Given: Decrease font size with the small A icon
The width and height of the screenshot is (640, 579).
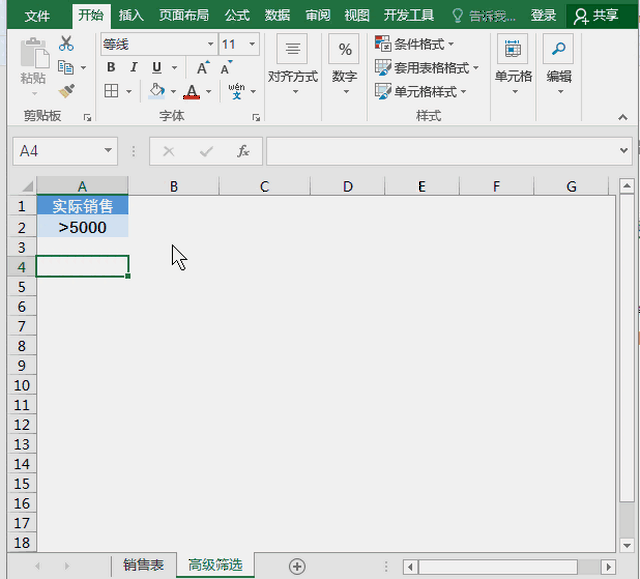Looking at the screenshot, I should click(226, 67).
